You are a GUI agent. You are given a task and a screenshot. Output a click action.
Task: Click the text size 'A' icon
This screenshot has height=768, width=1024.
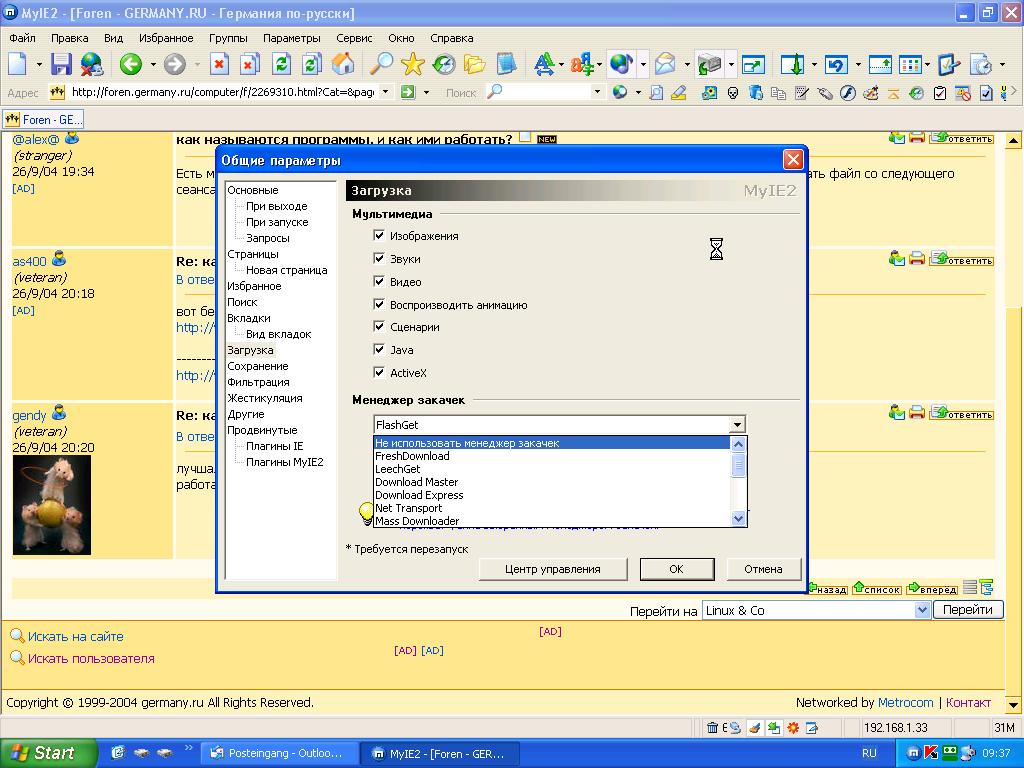pyautogui.click(x=543, y=64)
